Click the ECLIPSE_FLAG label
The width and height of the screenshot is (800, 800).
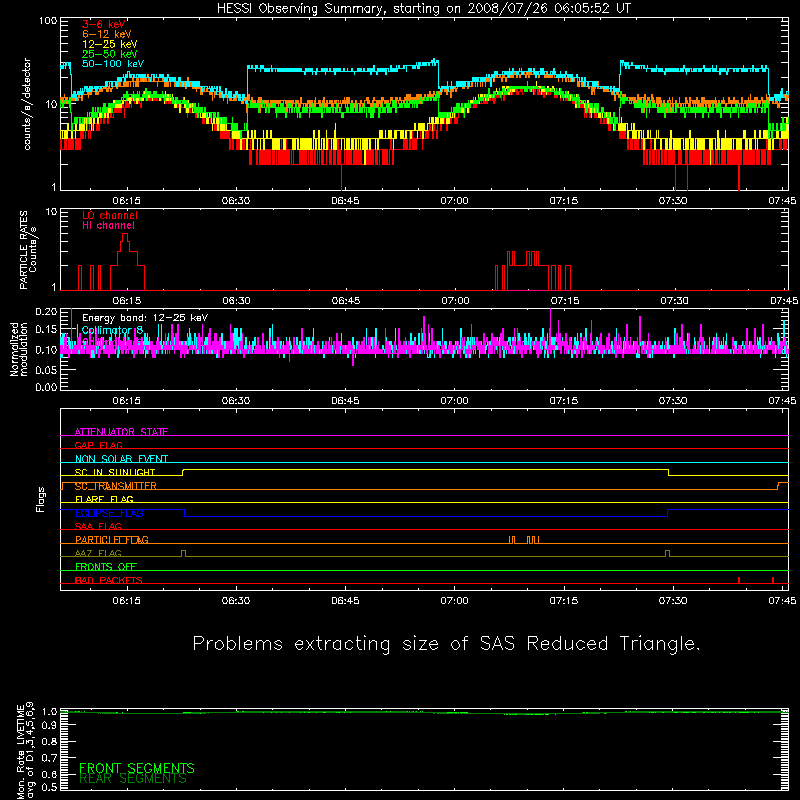(x=109, y=513)
